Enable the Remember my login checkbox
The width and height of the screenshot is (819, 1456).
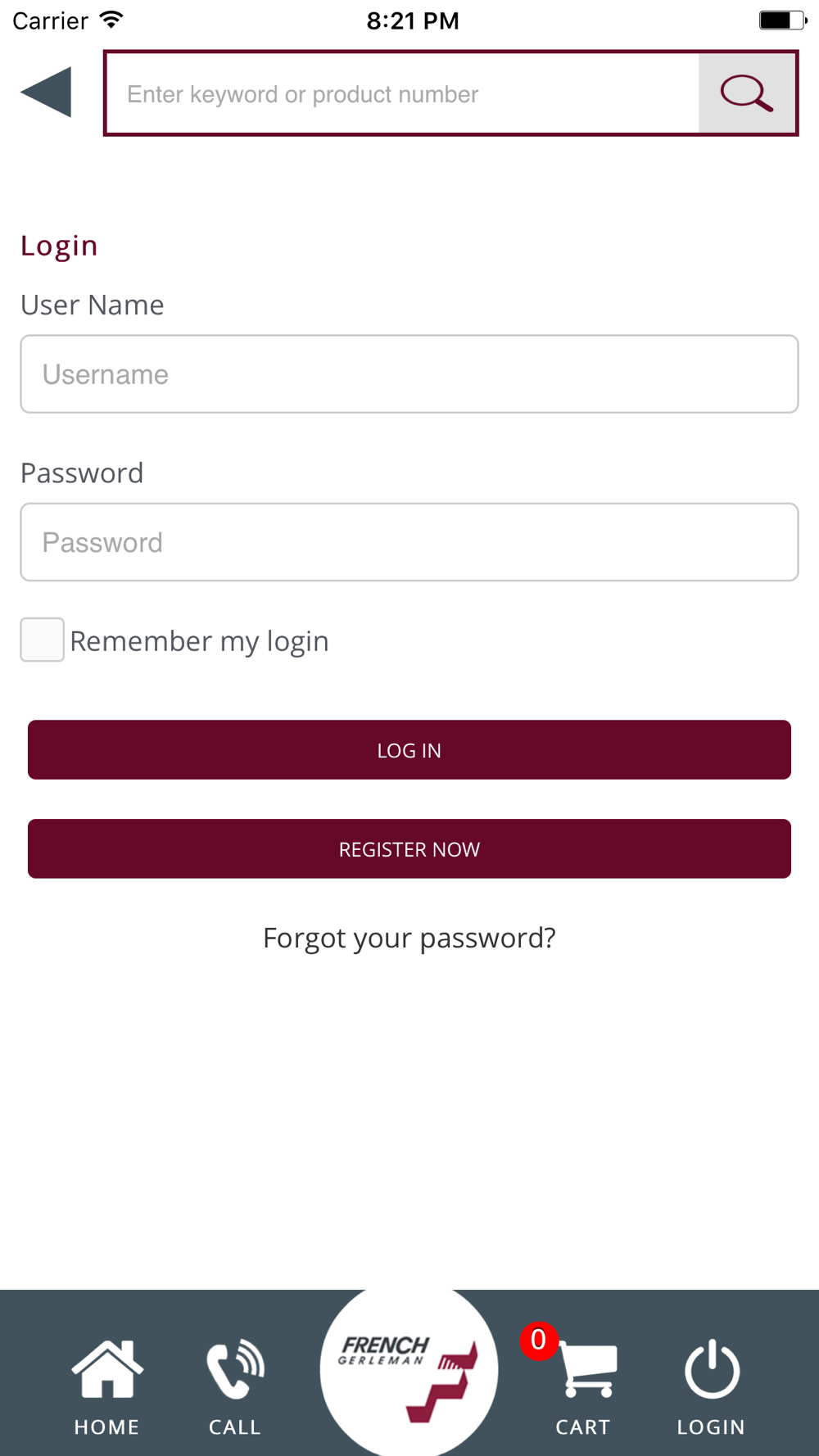pos(43,640)
